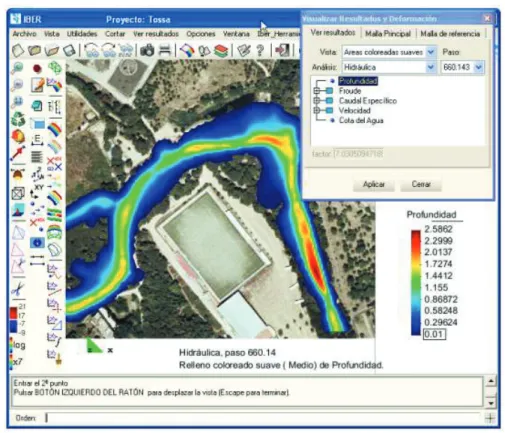Image resolution: width=505 pixels, height=433 pixels.
Task: Open the Paso dropdown showing 660.143
Action: [479, 67]
